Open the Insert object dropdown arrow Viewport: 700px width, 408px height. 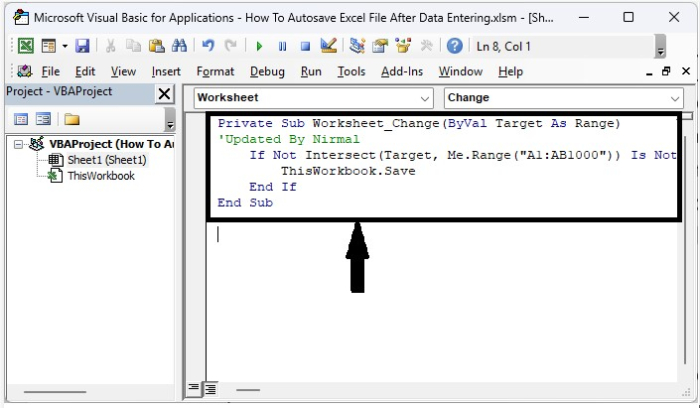tap(65, 46)
